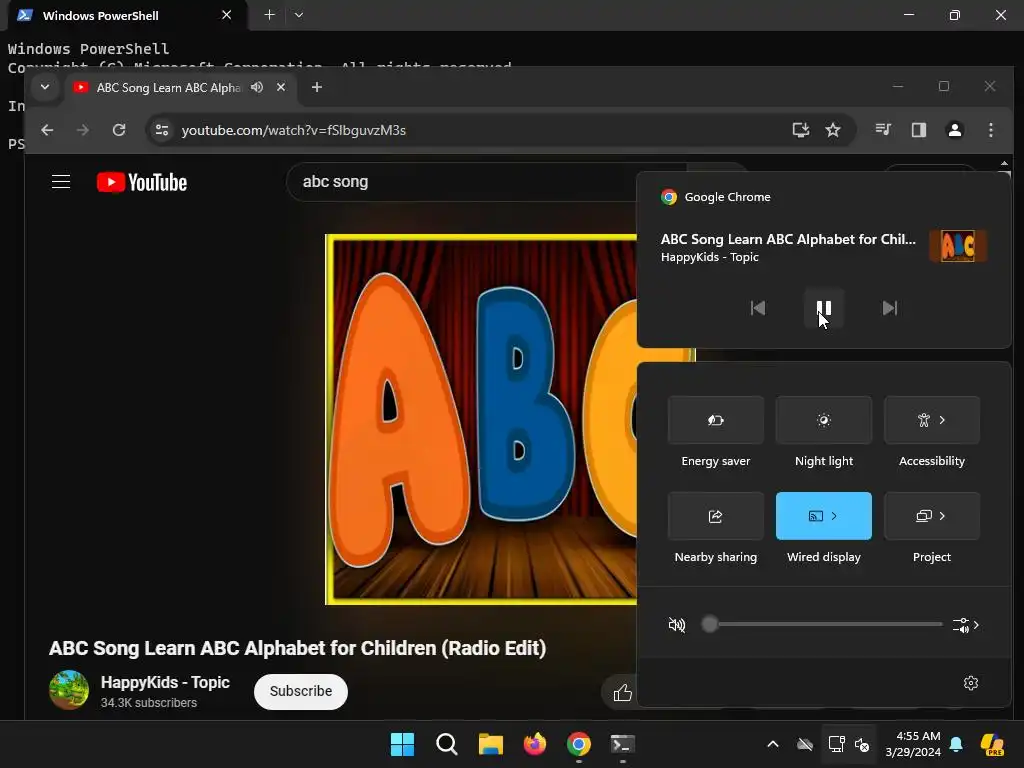1024x768 pixels.
Task: Open the terminal profiles dropdown
Action: (298, 15)
